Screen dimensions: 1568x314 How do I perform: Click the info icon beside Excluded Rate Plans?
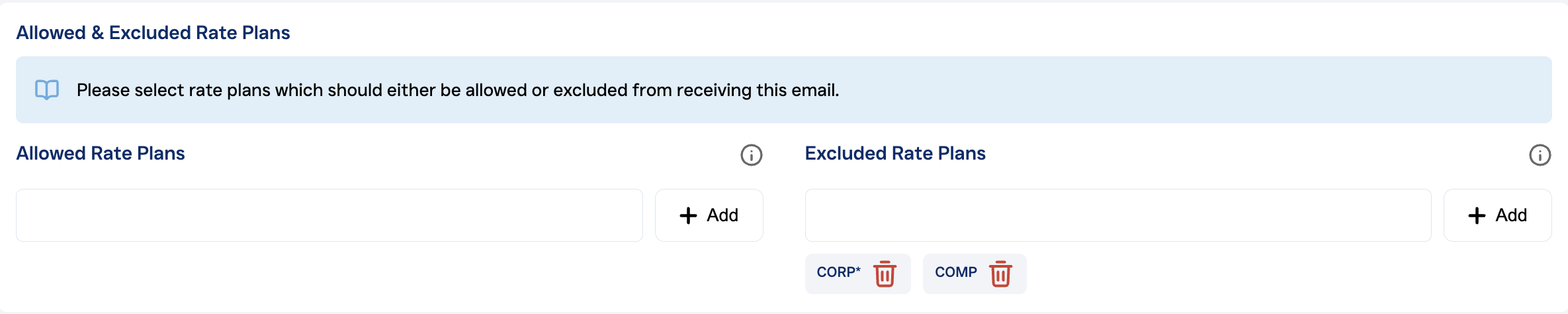(x=1540, y=155)
